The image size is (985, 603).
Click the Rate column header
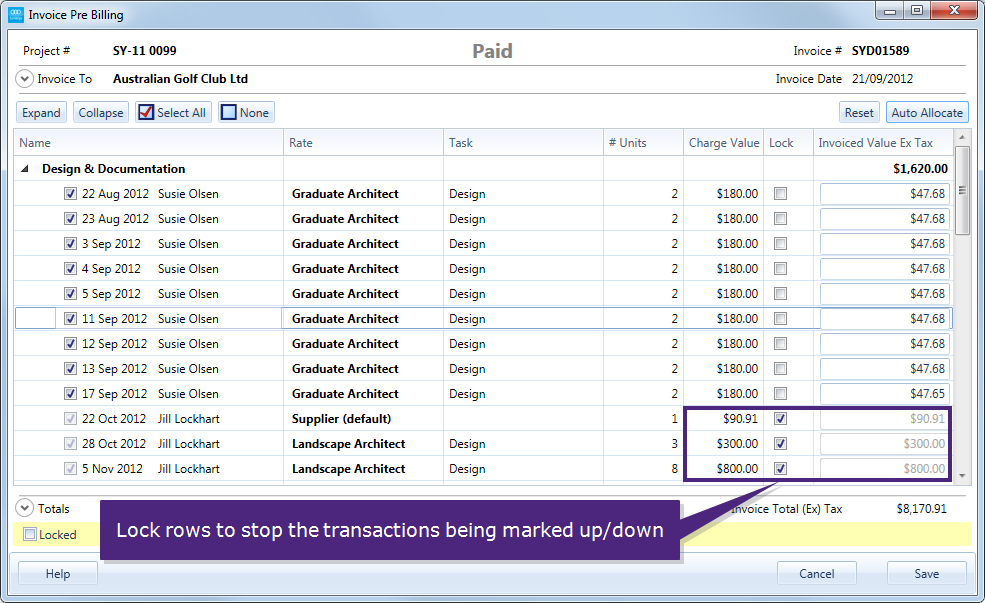[301, 143]
